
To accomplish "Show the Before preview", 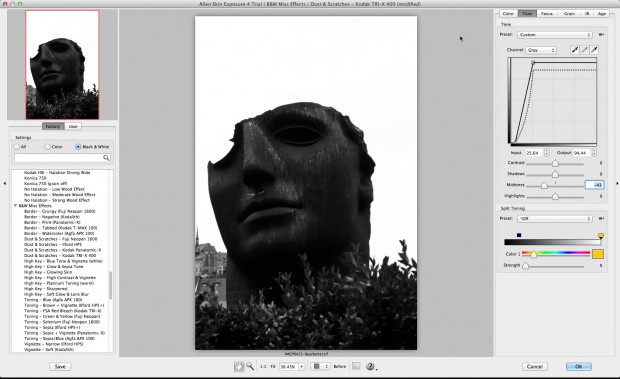I will point(340,367).
